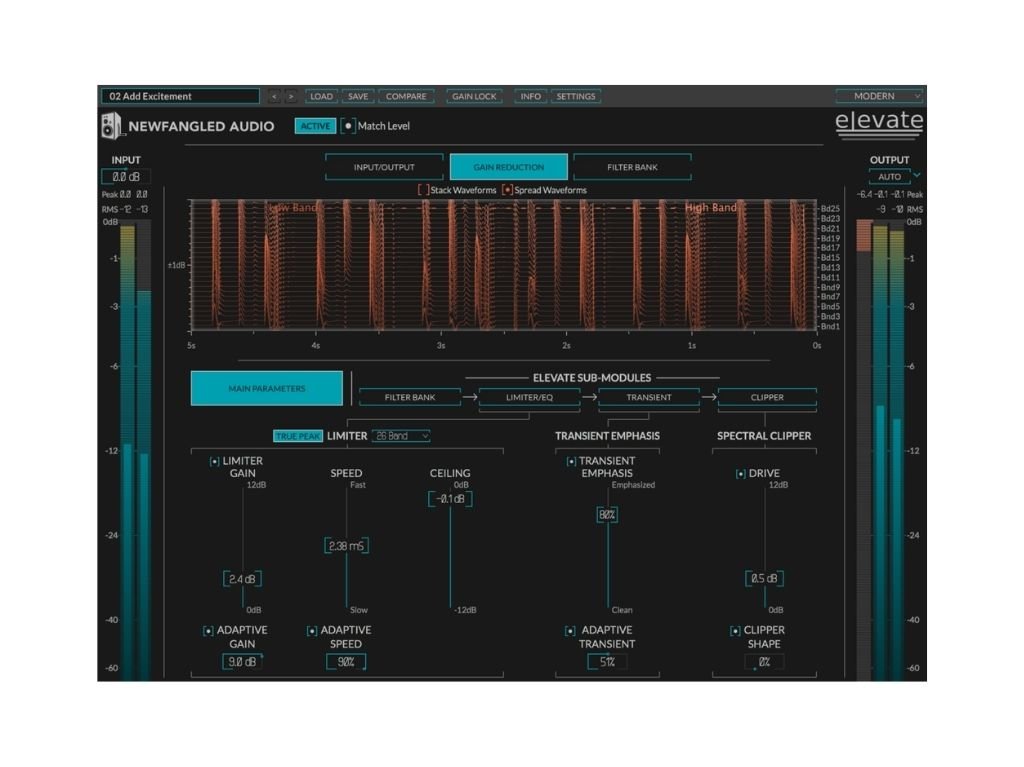Toggle the GAIN LOCK button
Image resolution: width=1024 pixels, height=767 pixels.
[x=475, y=96]
